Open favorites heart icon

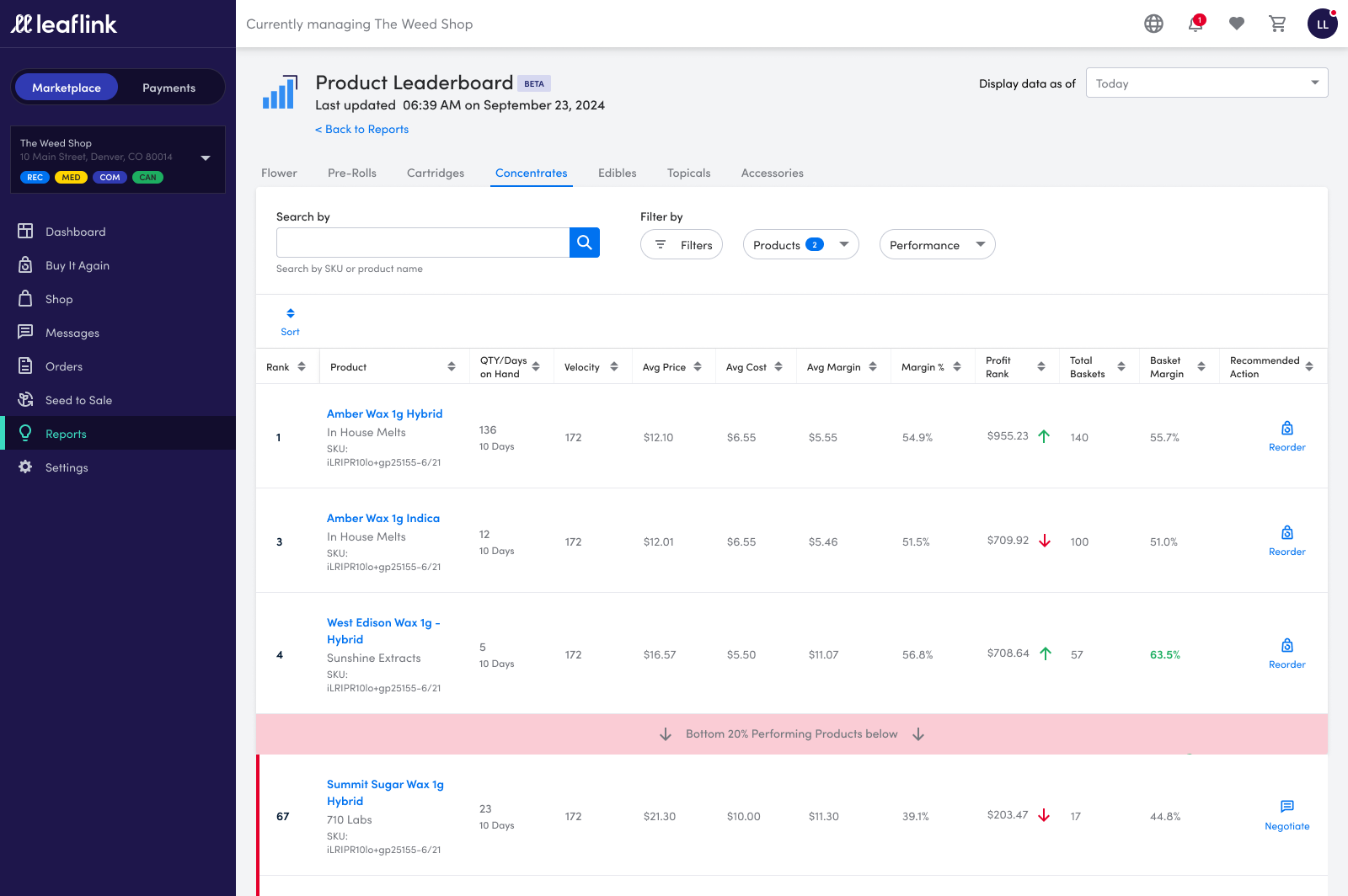pyautogui.click(x=1236, y=24)
